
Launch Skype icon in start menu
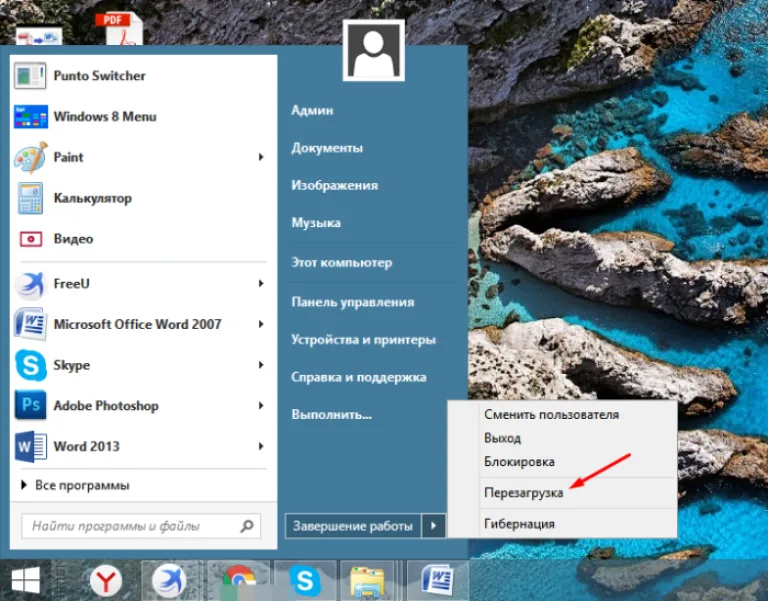coord(30,365)
